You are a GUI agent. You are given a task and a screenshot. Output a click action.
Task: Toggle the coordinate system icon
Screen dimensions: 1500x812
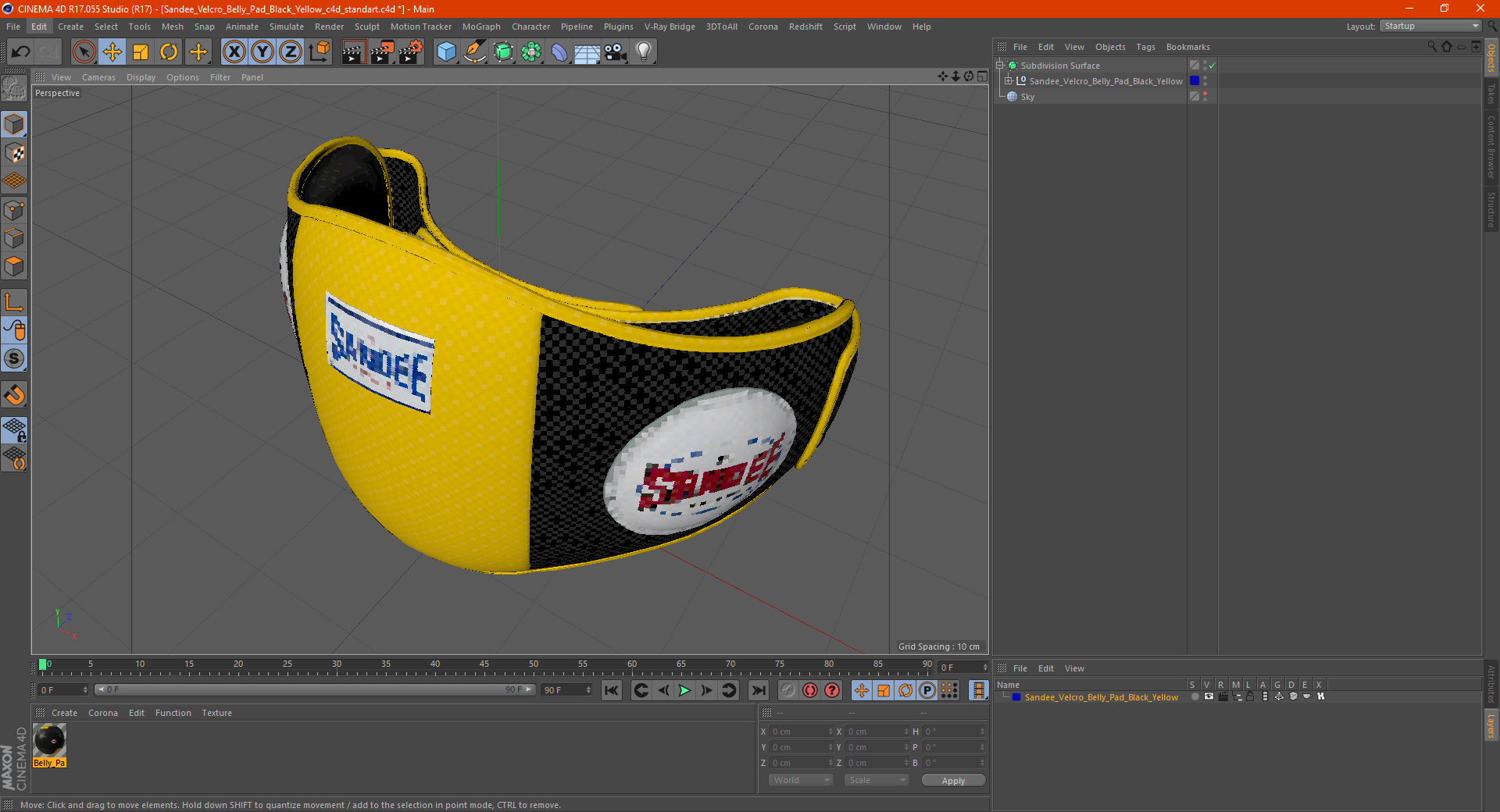(319, 52)
